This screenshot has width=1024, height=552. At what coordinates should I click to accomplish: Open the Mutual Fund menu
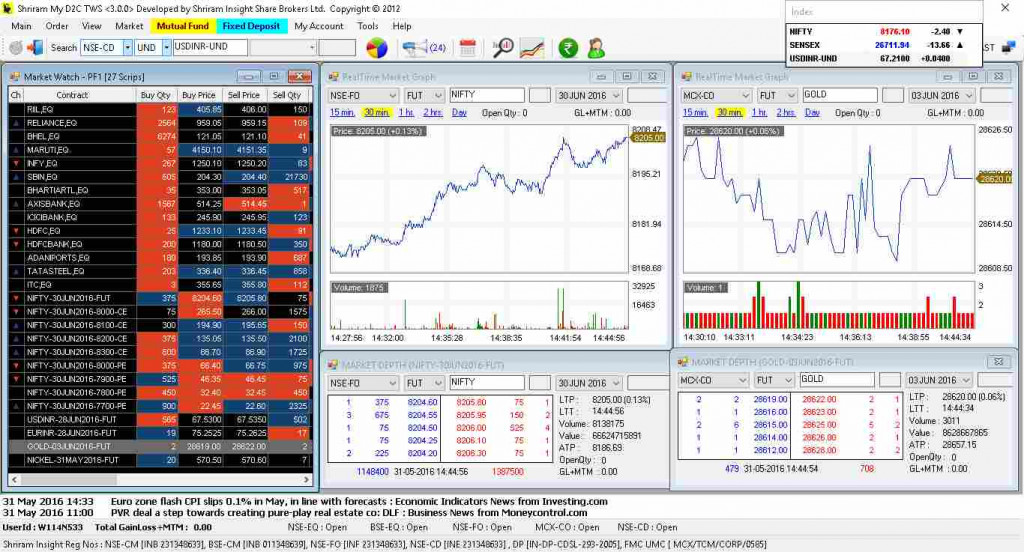183,26
